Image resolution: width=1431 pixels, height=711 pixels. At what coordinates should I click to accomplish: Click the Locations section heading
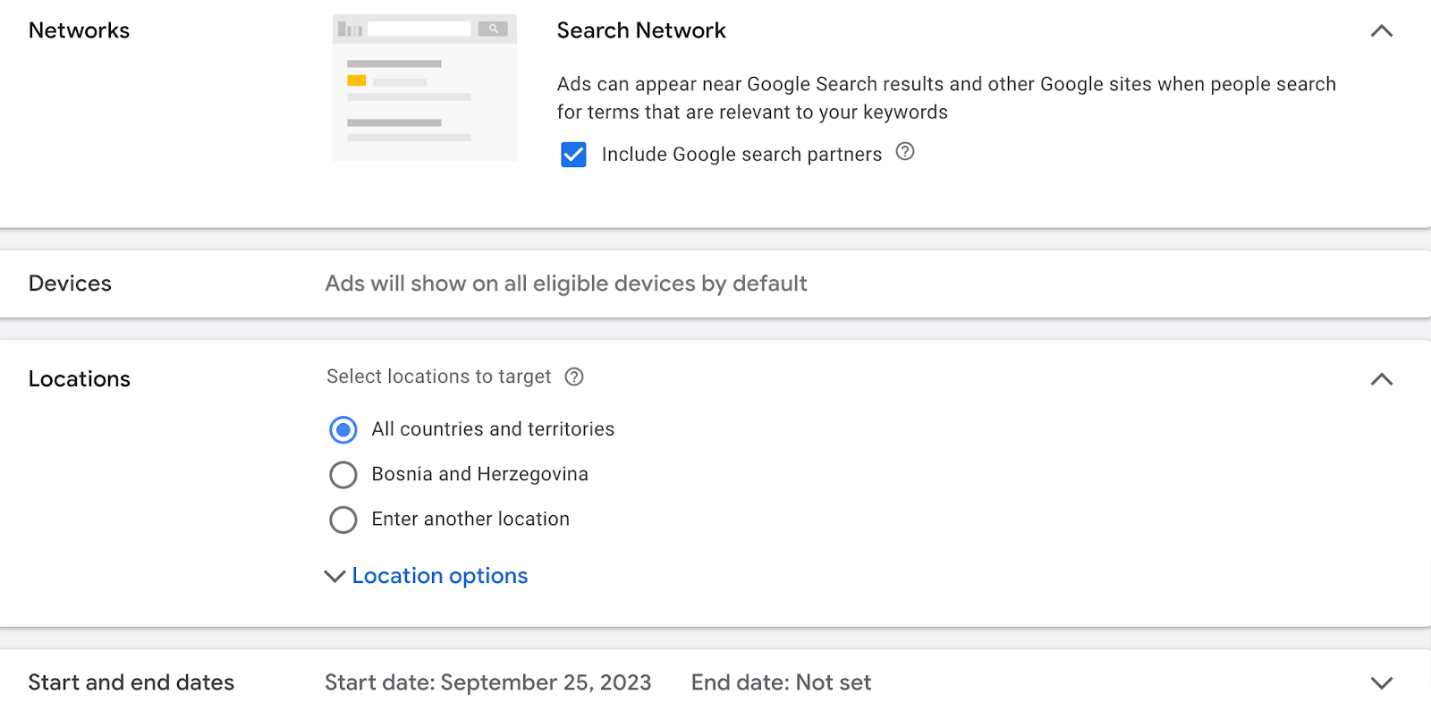[79, 379]
